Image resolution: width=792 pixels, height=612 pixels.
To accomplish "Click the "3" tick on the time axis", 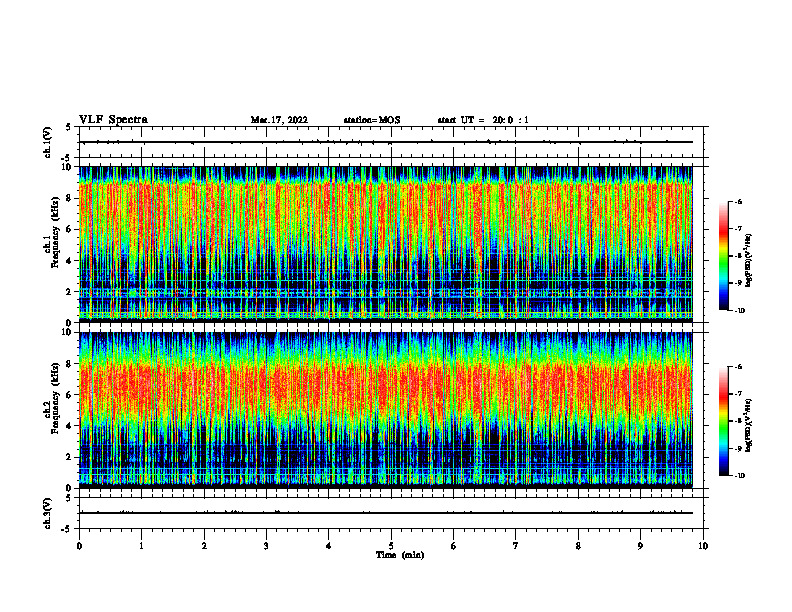I will (266, 546).
